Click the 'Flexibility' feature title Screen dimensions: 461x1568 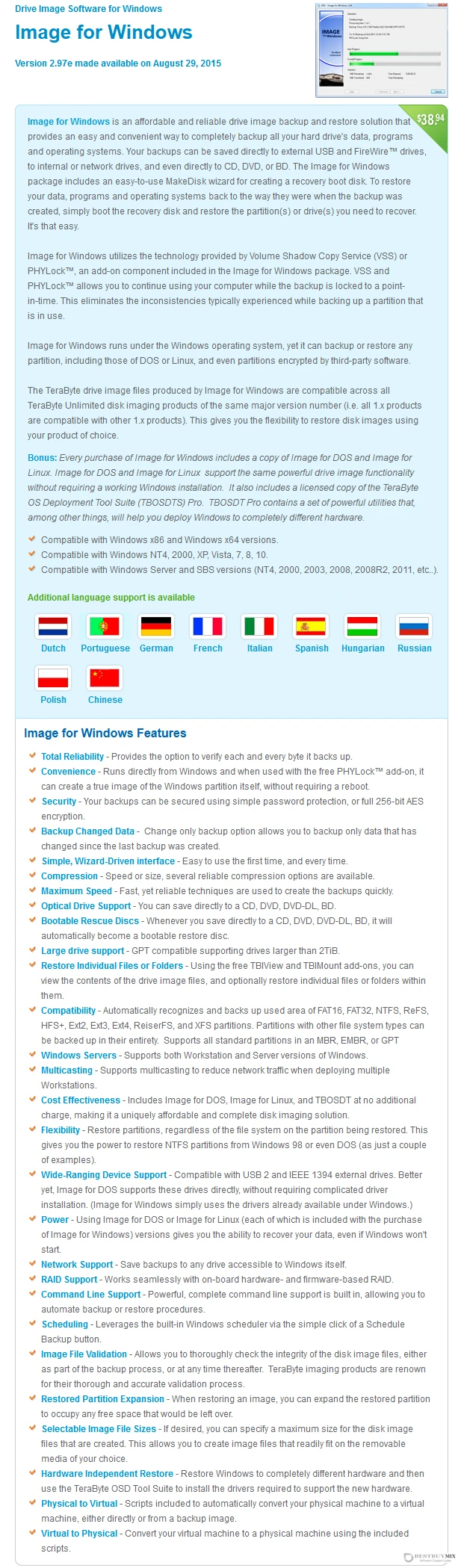click(61, 1130)
